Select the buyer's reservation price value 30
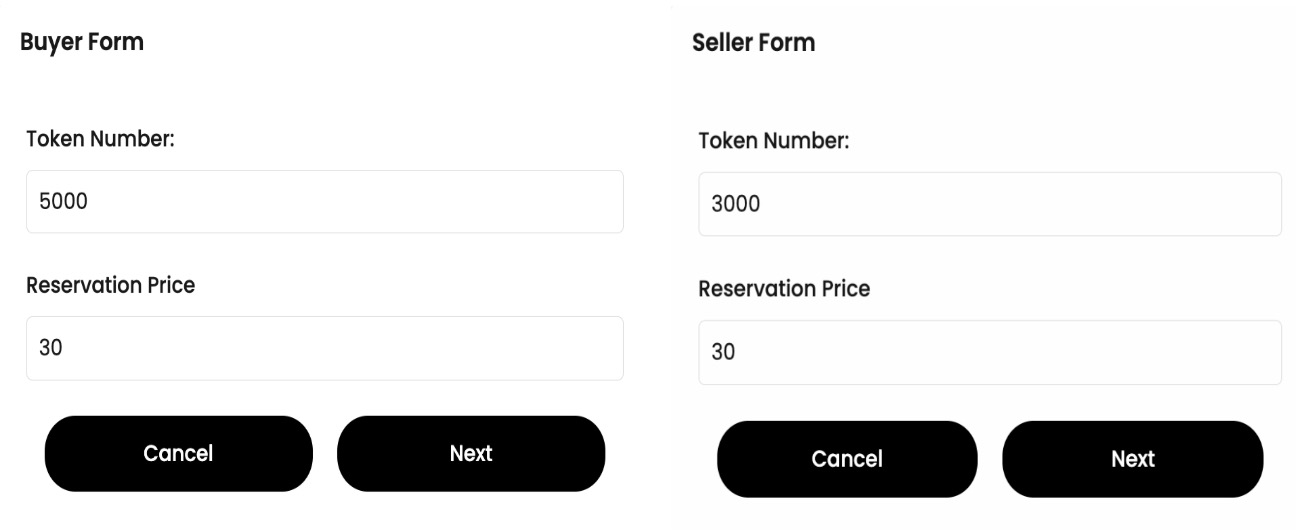This screenshot has width=1302, height=532. click(x=50, y=348)
